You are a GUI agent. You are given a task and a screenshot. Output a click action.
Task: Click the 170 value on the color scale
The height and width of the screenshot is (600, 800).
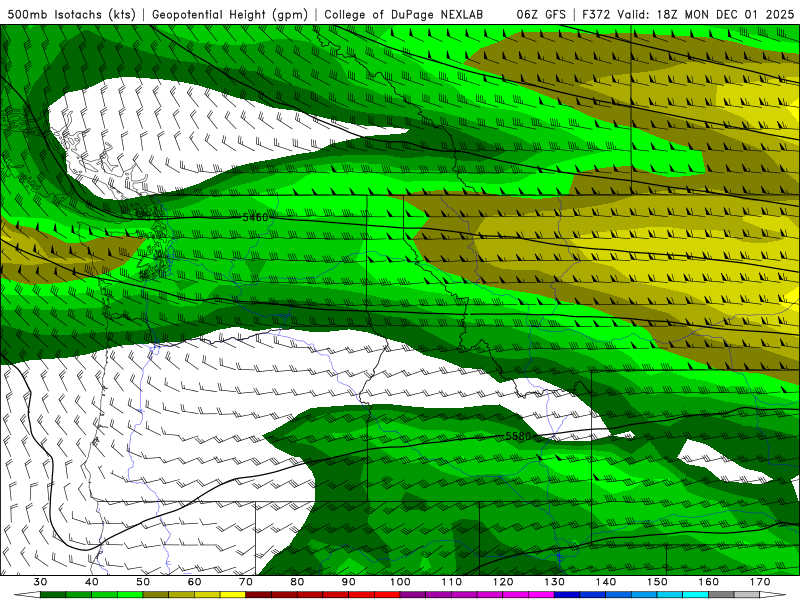pyautogui.click(x=760, y=582)
